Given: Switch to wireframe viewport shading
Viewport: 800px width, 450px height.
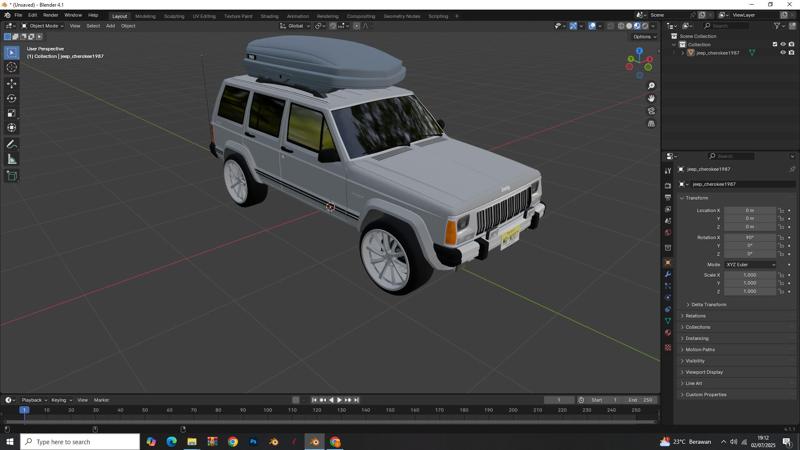Looking at the screenshot, I should (x=621, y=26).
